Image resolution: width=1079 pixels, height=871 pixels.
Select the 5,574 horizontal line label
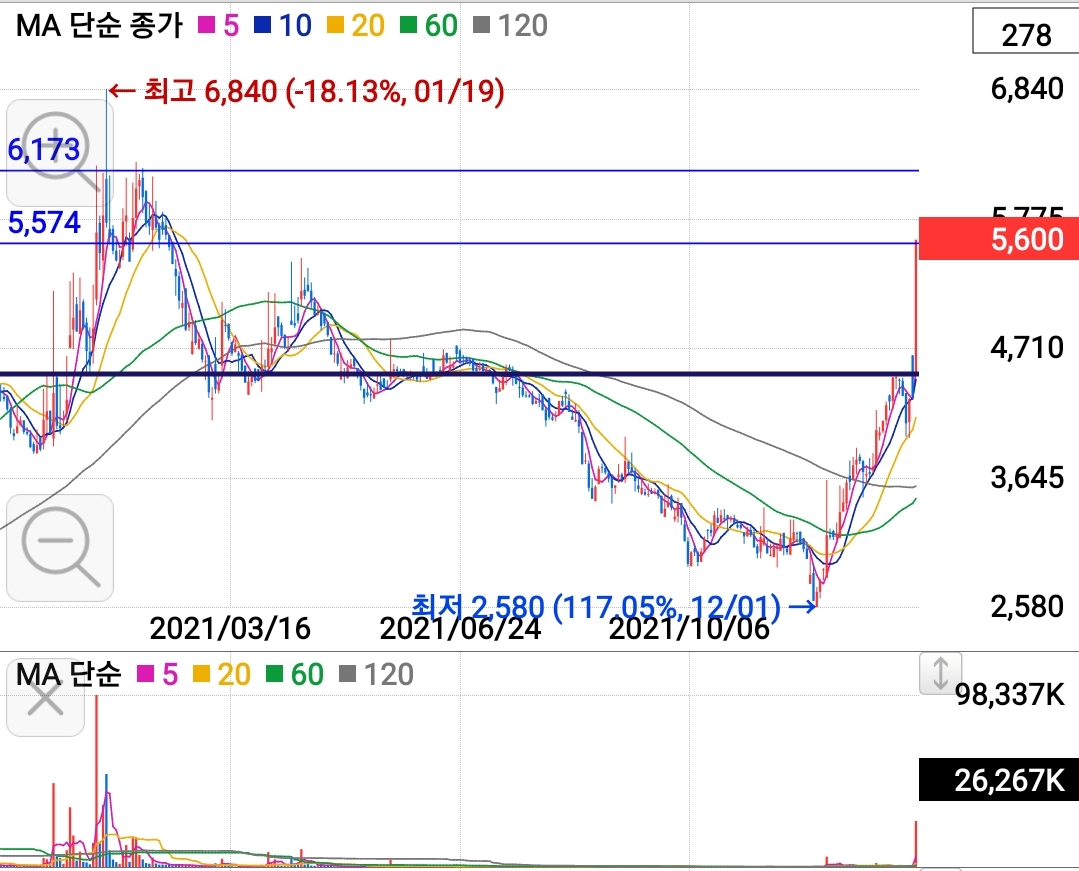(44, 222)
